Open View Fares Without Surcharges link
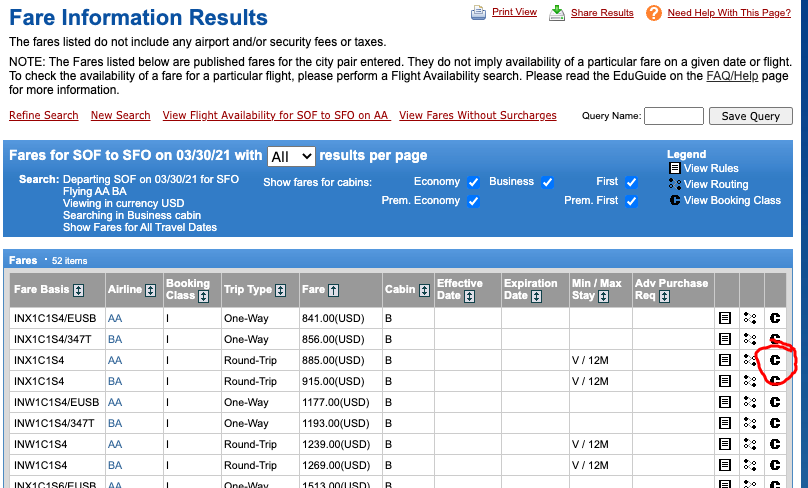Screen dimensions: 808x488 click(477, 116)
